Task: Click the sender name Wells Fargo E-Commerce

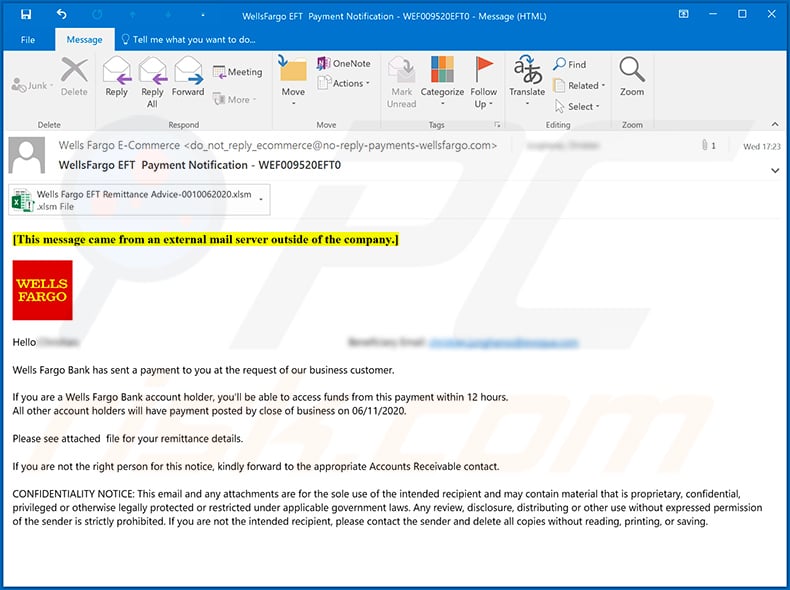Action: pyautogui.click(x=119, y=145)
